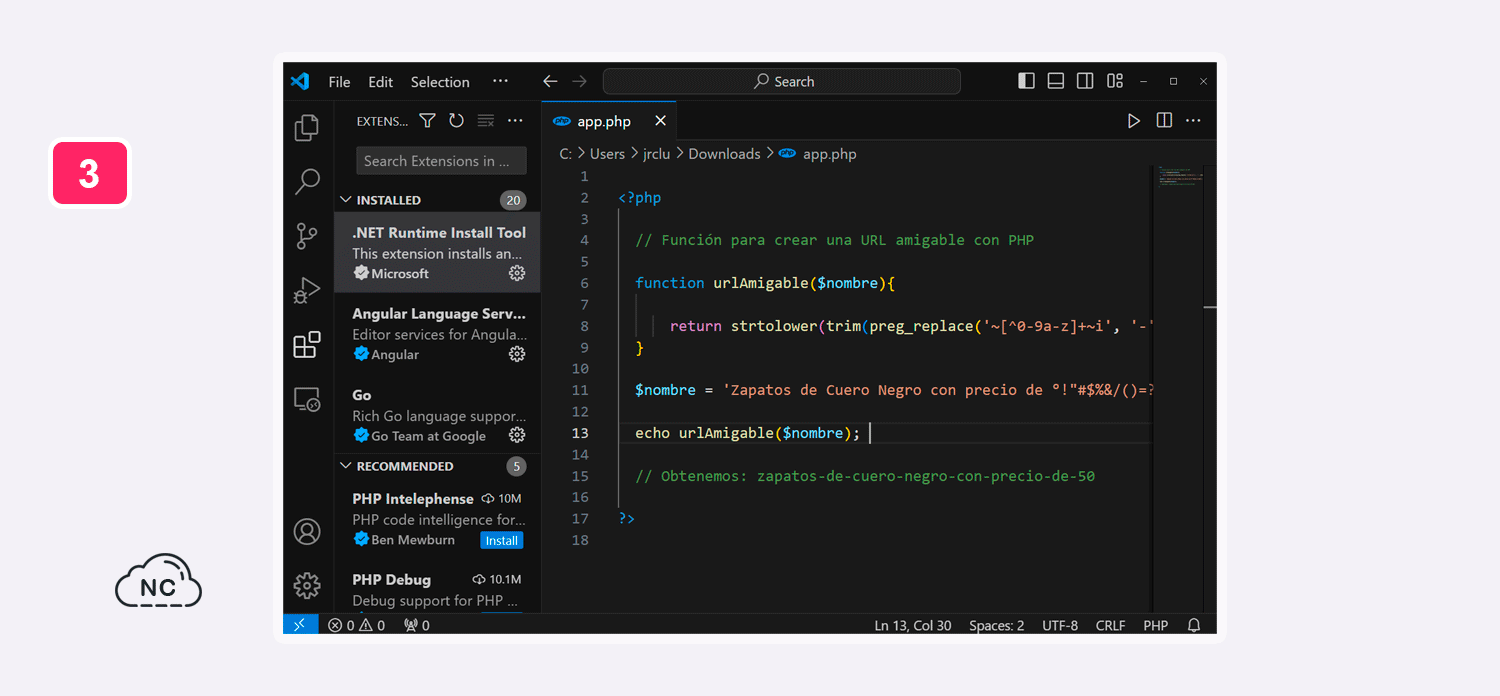
Task: Click the filter extensions funnel icon
Action: pyautogui.click(x=427, y=121)
